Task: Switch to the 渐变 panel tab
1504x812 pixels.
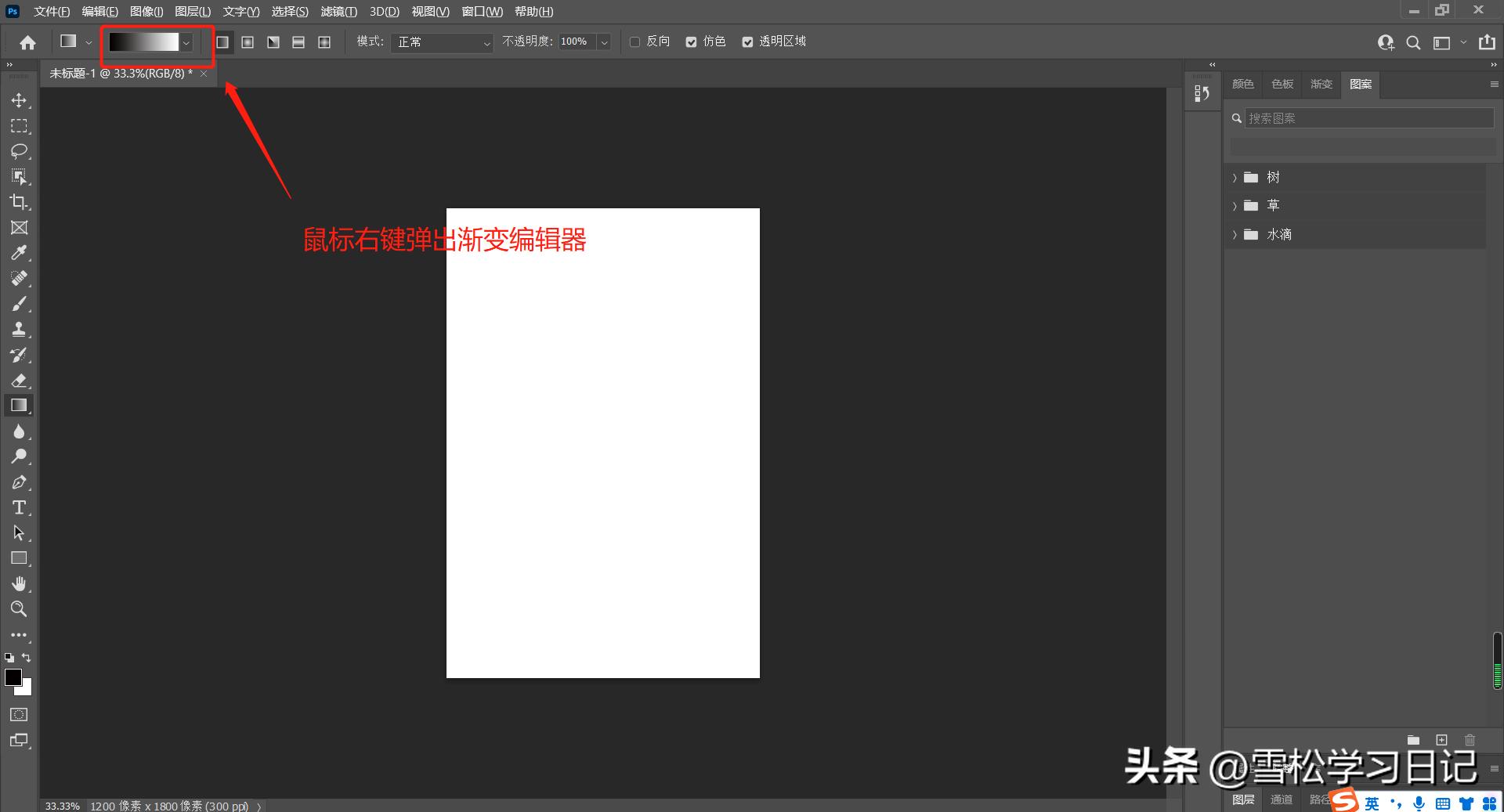Action: point(1321,84)
